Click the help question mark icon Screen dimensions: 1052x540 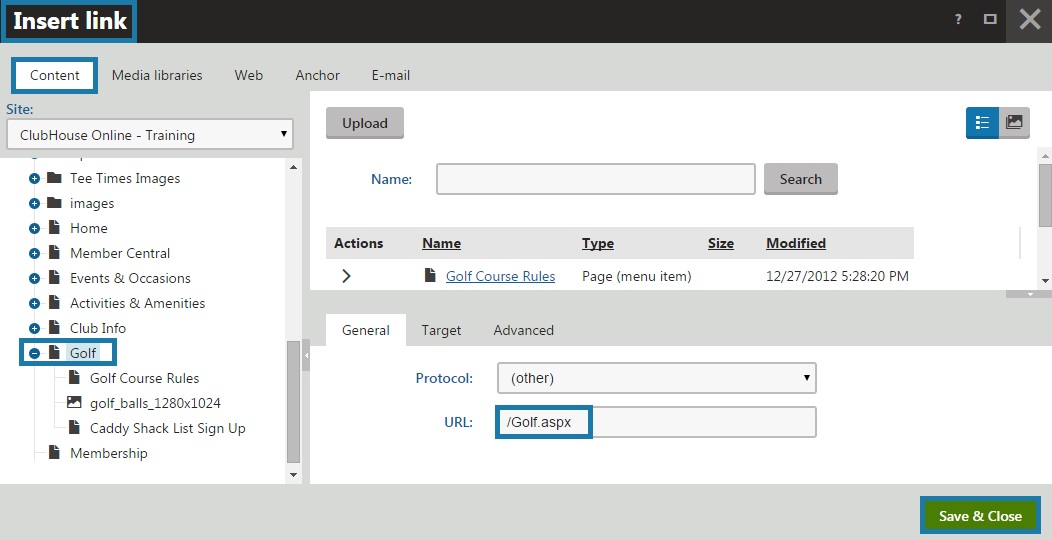coord(959,19)
